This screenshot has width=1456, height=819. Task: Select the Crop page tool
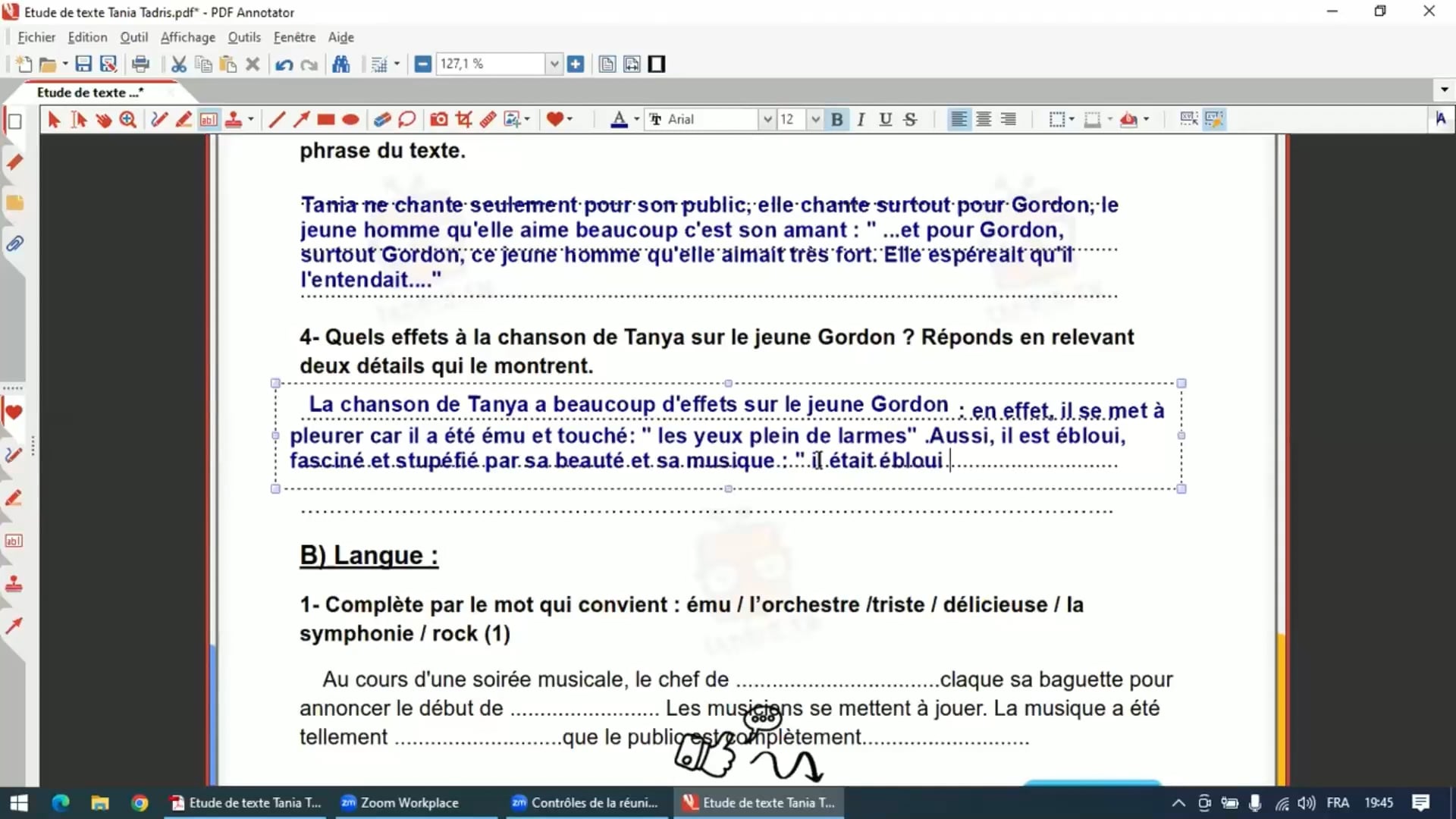[463, 119]
